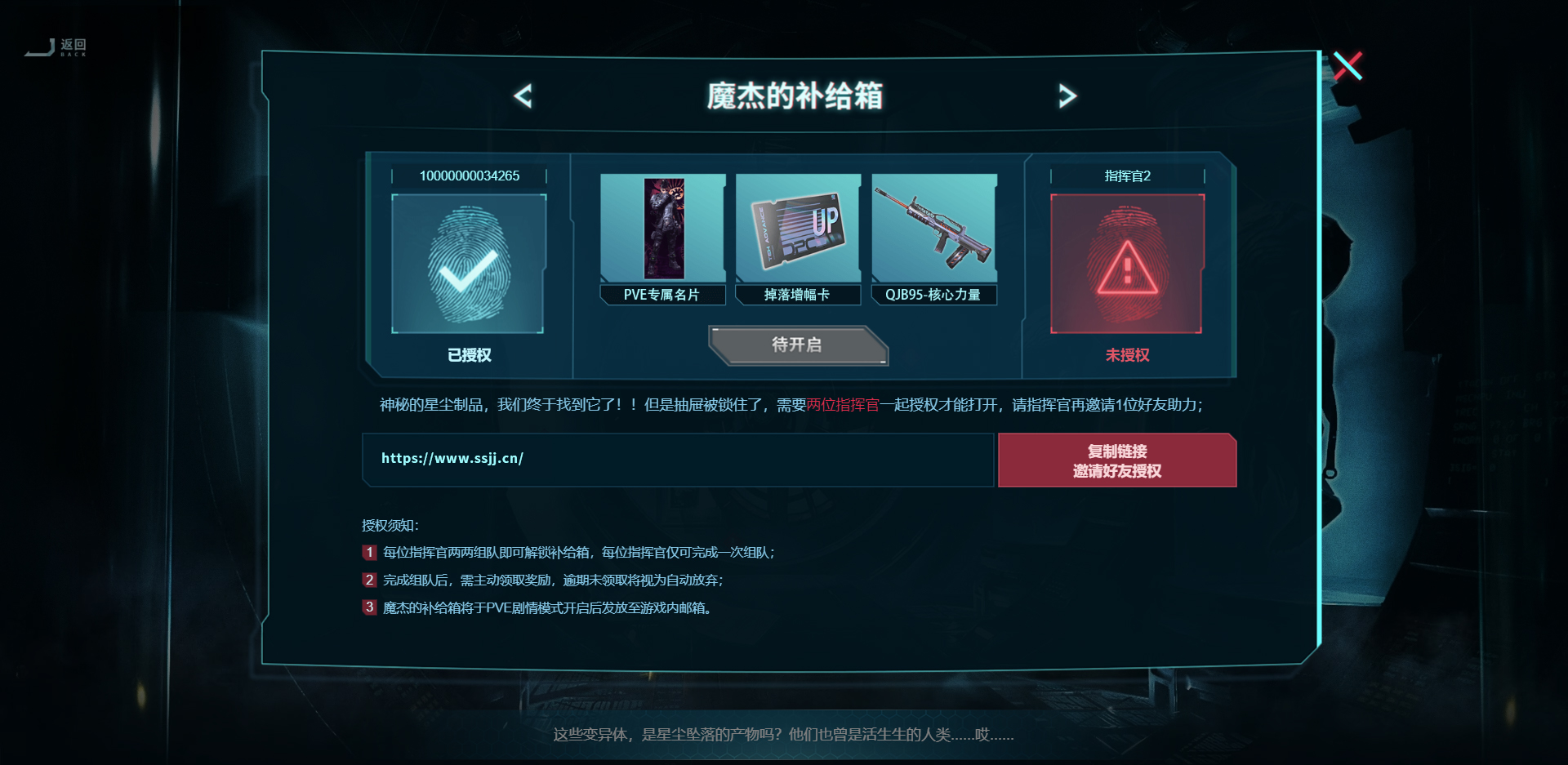Screen dimensions: 1568x765
Task: Go to next supply box arrow
Action: [x=1067, y=96]
